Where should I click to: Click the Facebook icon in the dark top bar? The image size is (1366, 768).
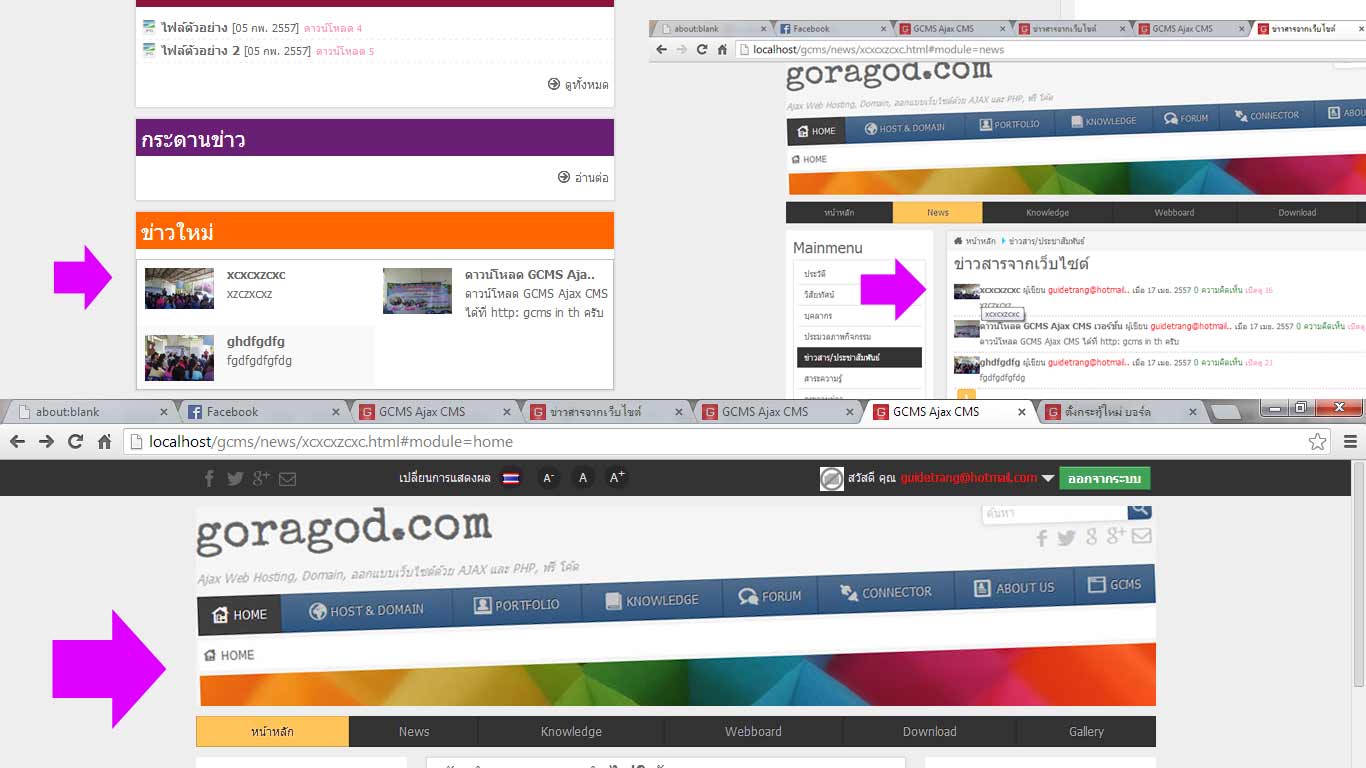point(209,478)
